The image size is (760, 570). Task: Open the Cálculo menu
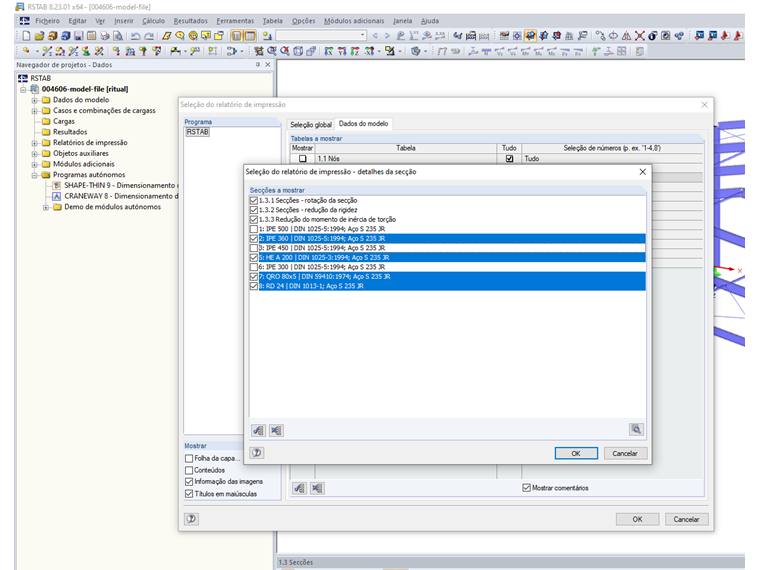[x=153, y=21]
